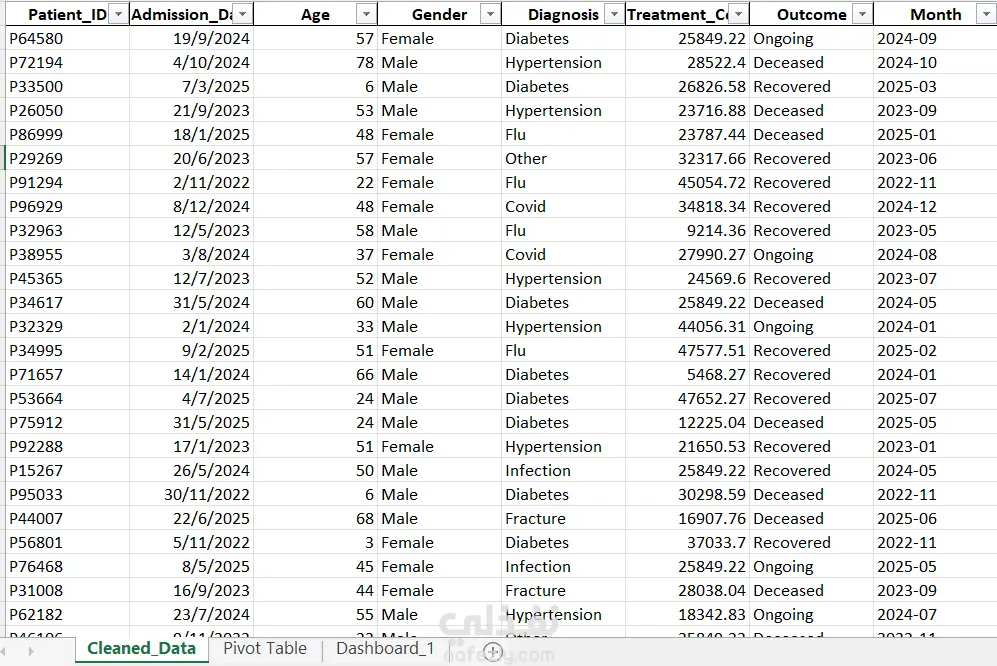Screen dimensions: 997x666
Task: Select the Month cell 2023-06
Action: click(935, 158)
